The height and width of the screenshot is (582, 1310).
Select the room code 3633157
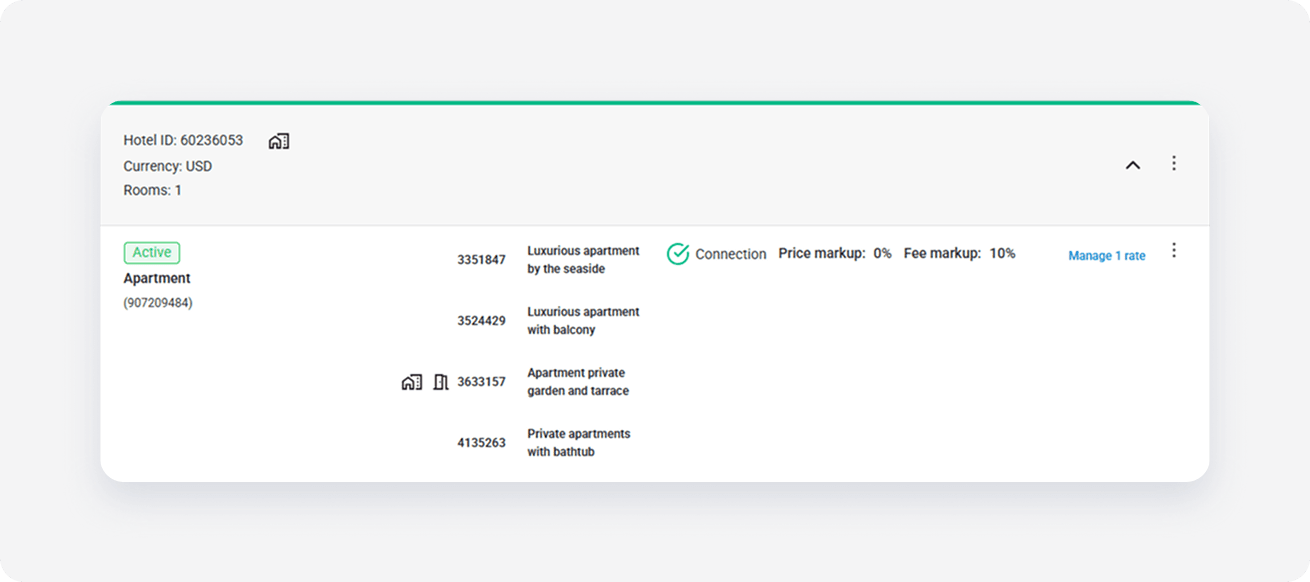point(482,382)
